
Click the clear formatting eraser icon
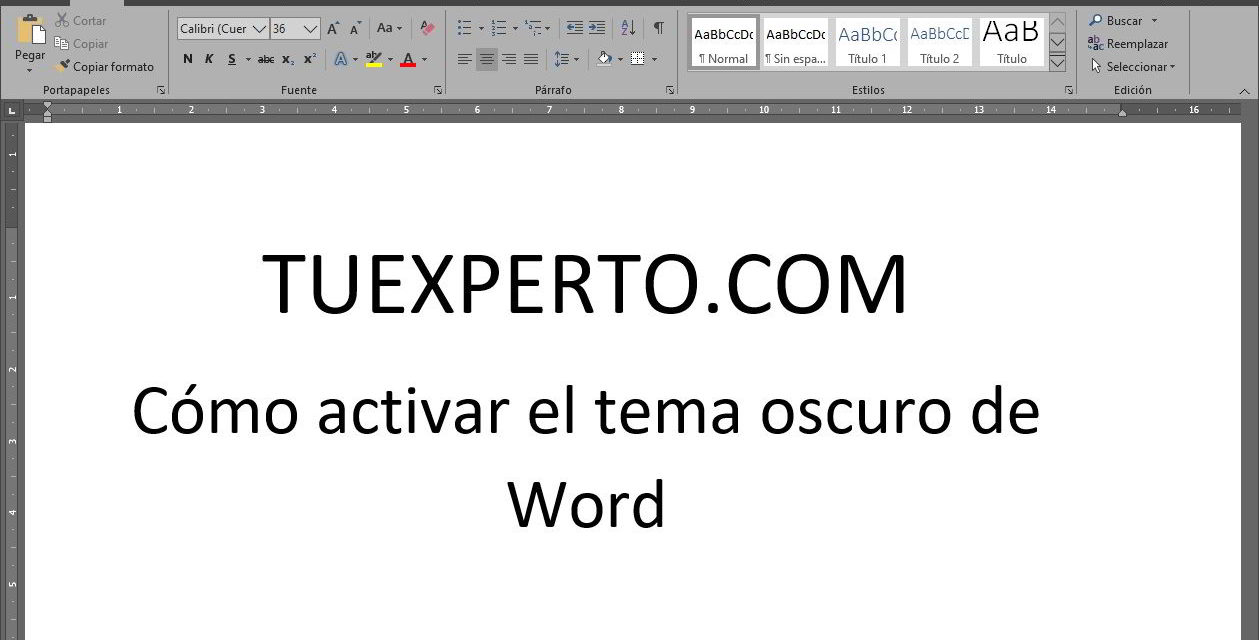pos(428,28)
